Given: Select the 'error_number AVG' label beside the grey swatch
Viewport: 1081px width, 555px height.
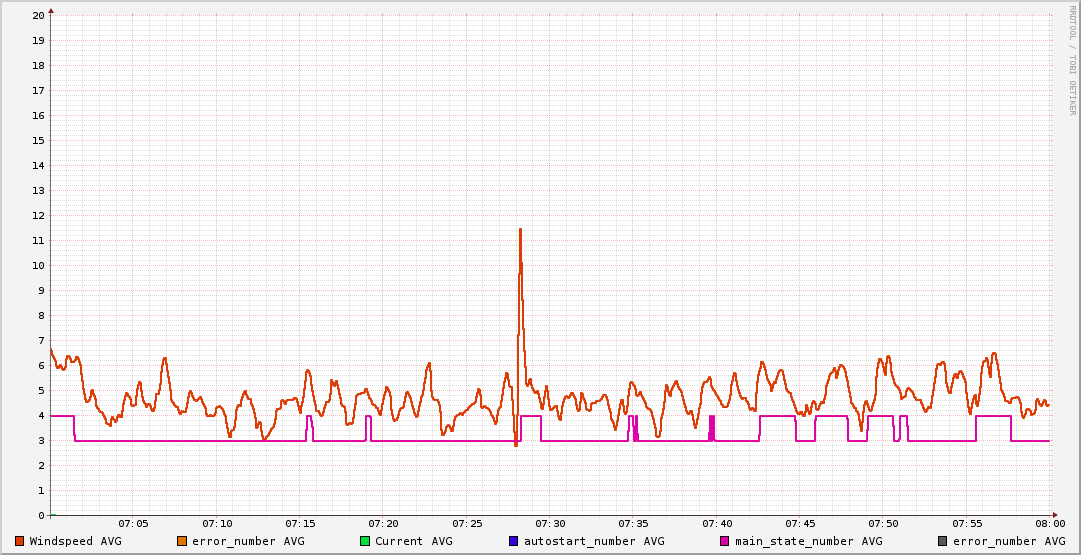Looking at the screenshot, I should pyautogui.click(x=1009, y=541).
